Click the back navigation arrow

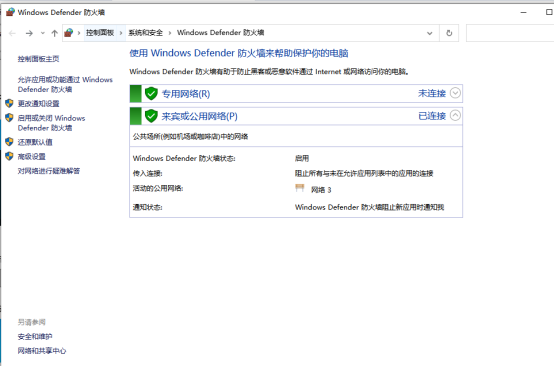tap(12, 33)
